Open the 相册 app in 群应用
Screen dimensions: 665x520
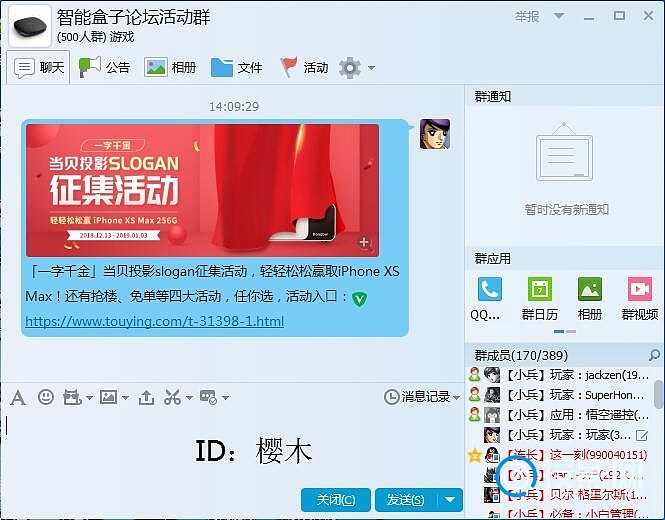click(590, 289)
